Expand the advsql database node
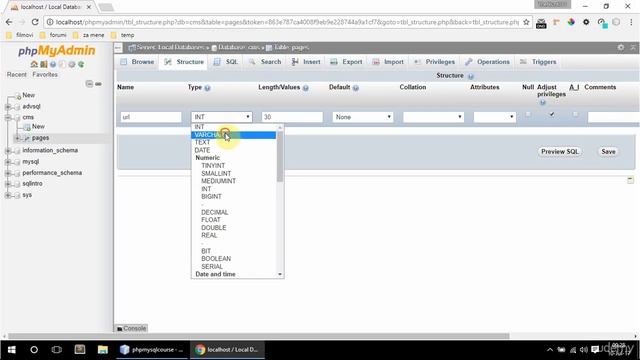The image size is (640, 360). point(8,107)
